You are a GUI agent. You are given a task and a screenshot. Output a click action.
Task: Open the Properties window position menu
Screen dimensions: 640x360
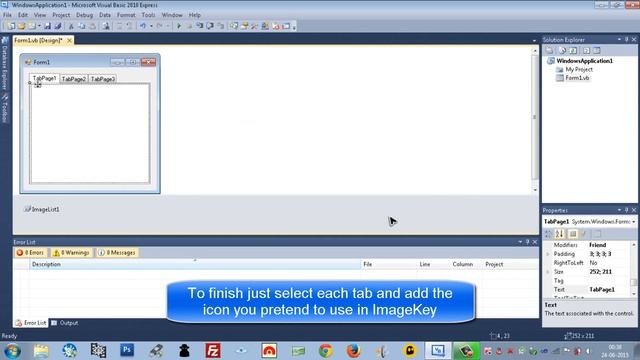pos(619,210)
